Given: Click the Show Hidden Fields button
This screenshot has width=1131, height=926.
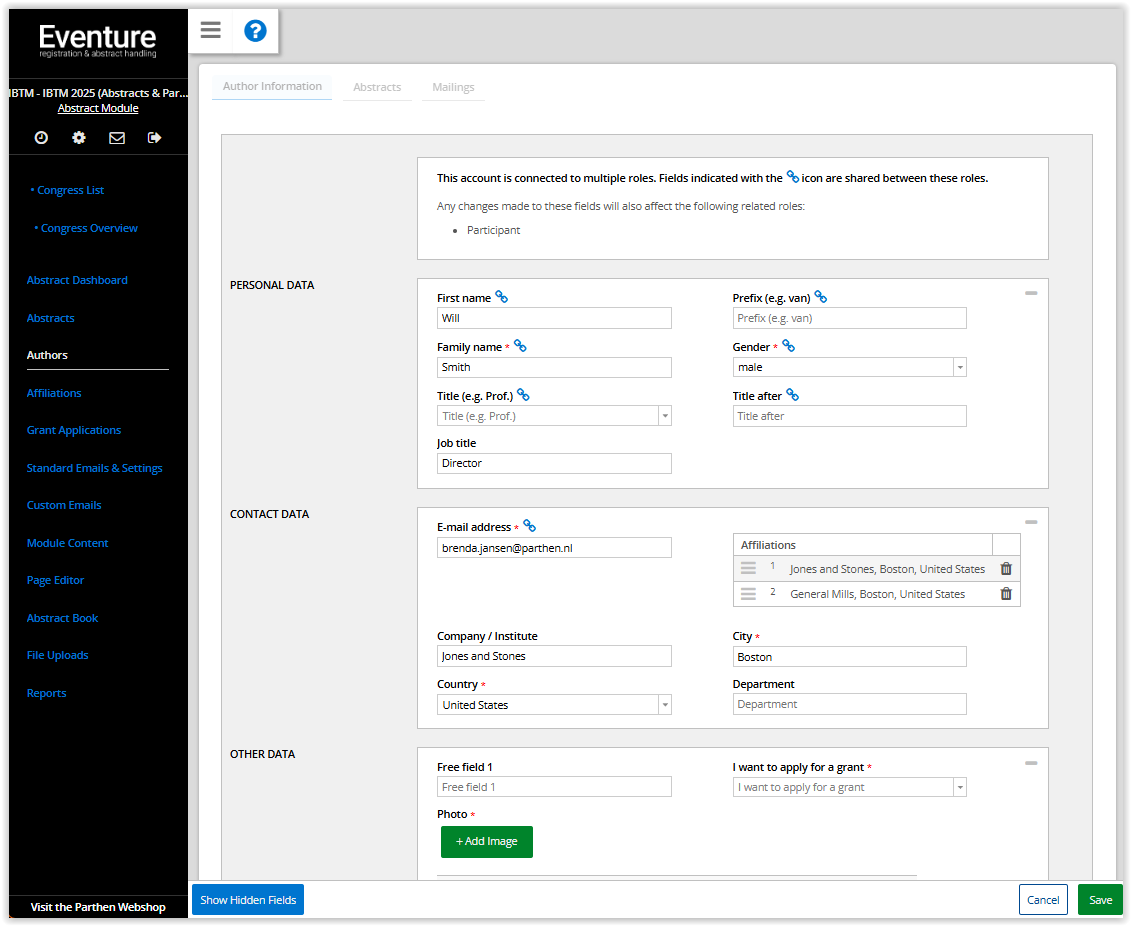Looking at the screenshot, I should 248,900.
